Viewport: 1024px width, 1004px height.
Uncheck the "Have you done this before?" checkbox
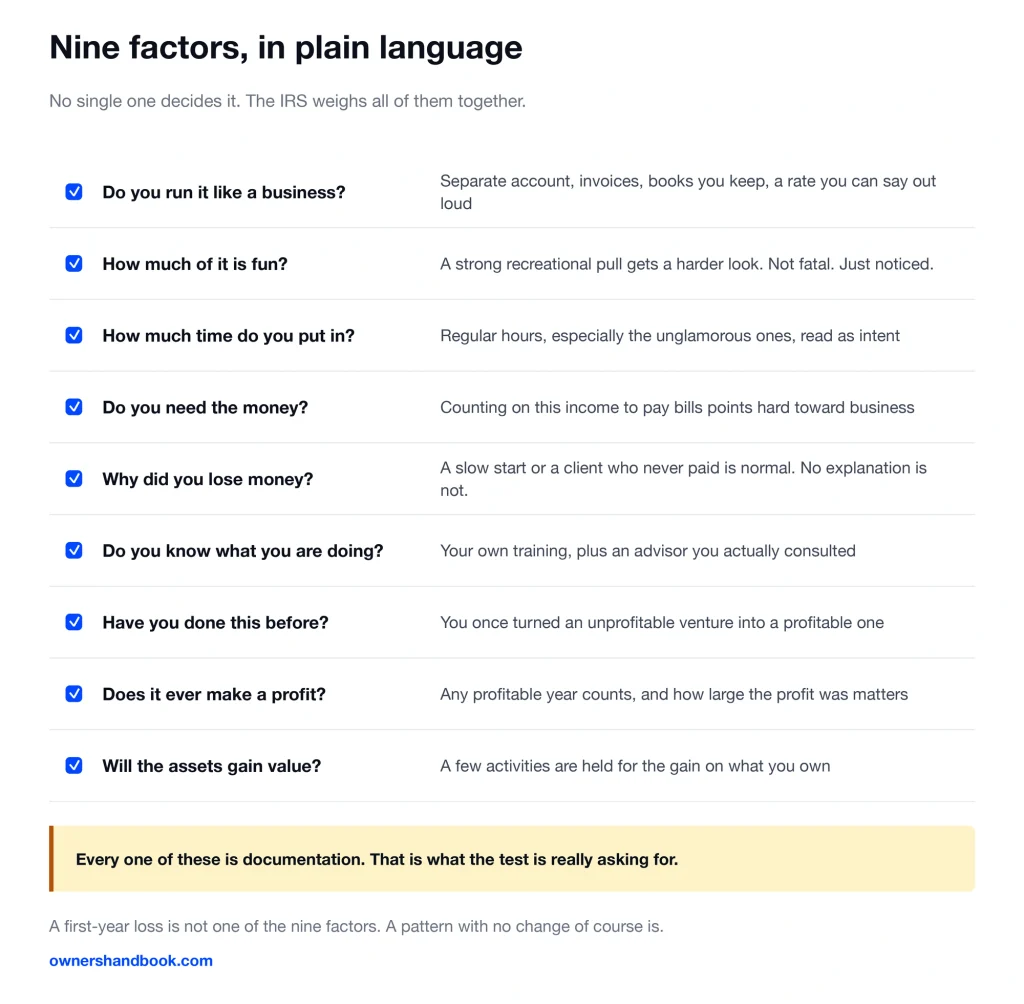(74, 623)
